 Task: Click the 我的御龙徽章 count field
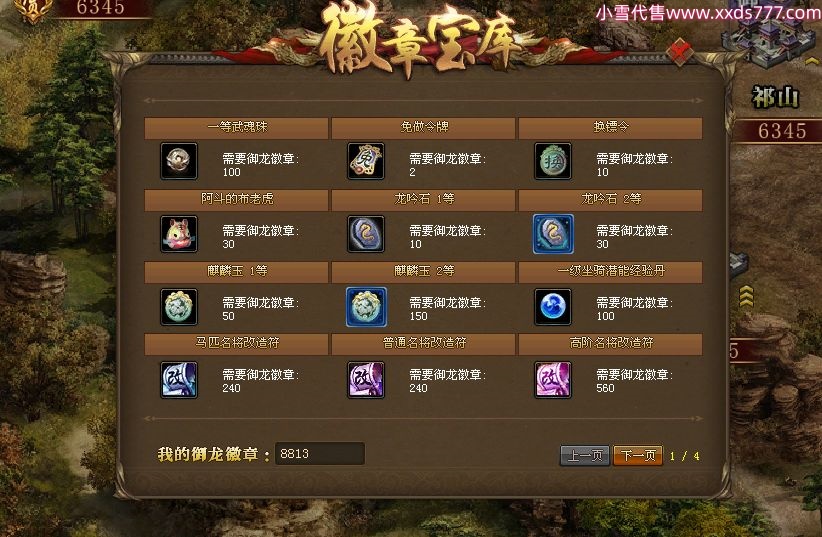319,454
